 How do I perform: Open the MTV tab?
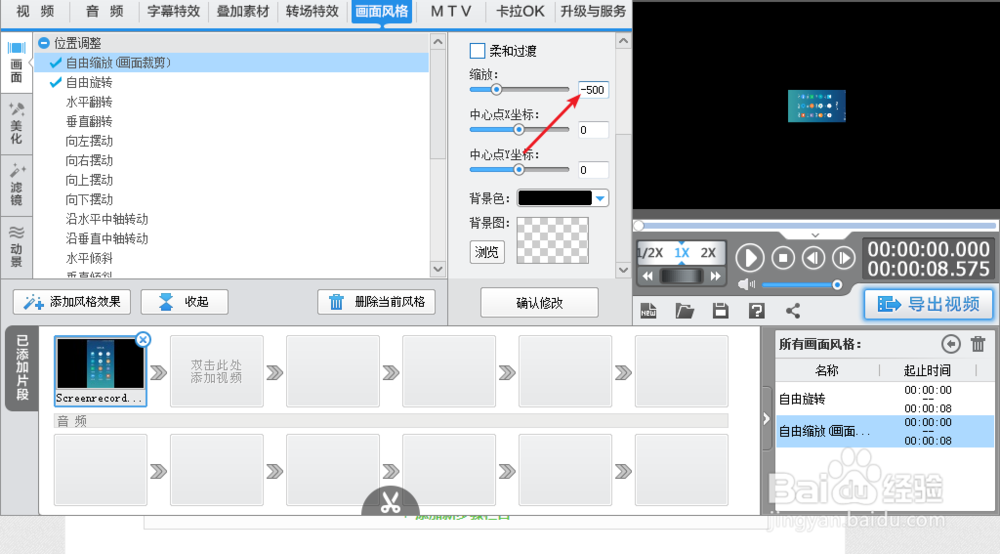pos(451,11)
